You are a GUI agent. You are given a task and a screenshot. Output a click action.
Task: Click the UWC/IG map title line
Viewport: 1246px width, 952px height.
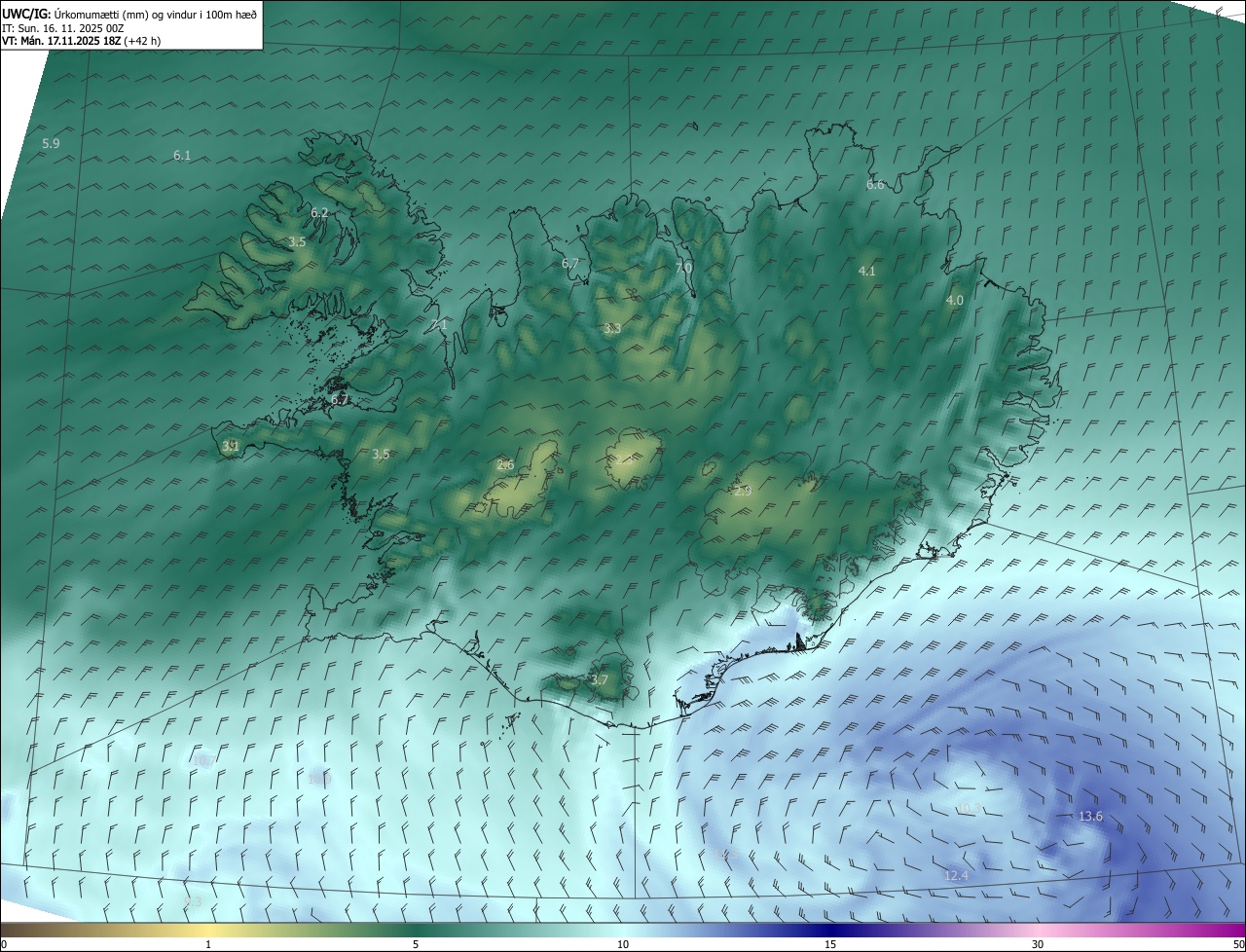point(129,15)
